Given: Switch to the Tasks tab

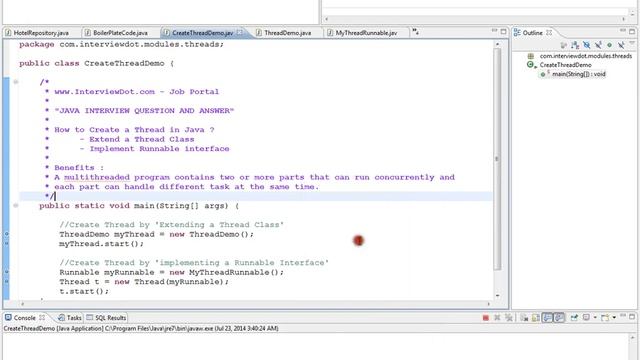Looking at the screenshot, I should 70,318.
